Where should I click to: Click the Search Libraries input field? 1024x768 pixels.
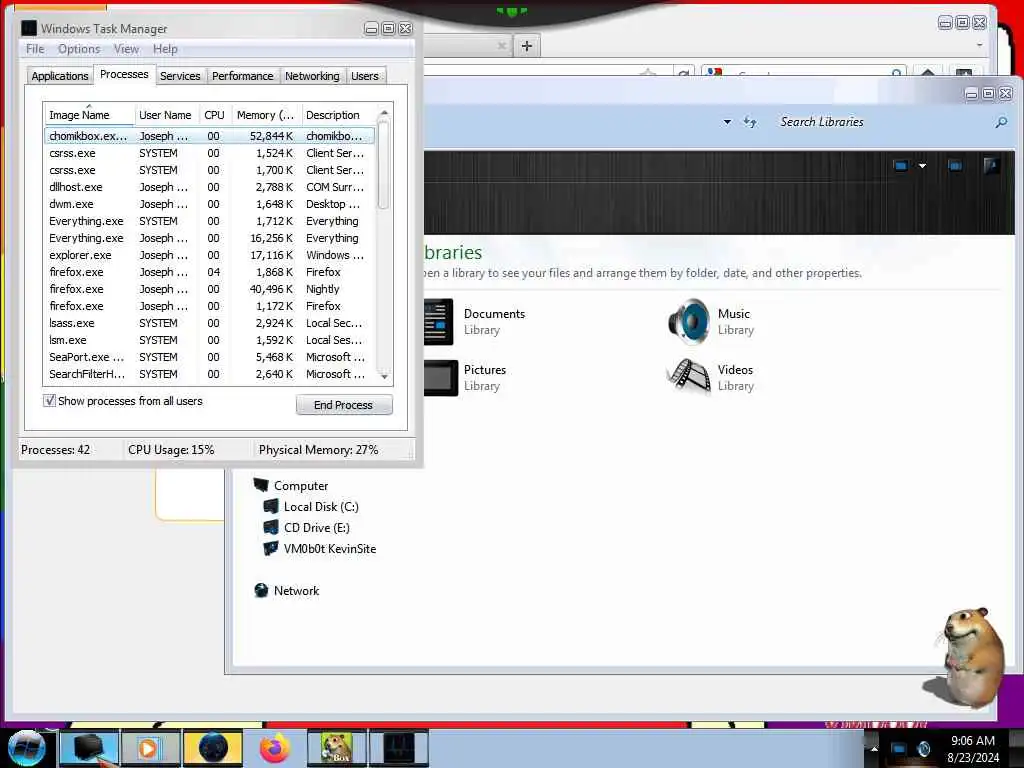pos(882,122)
